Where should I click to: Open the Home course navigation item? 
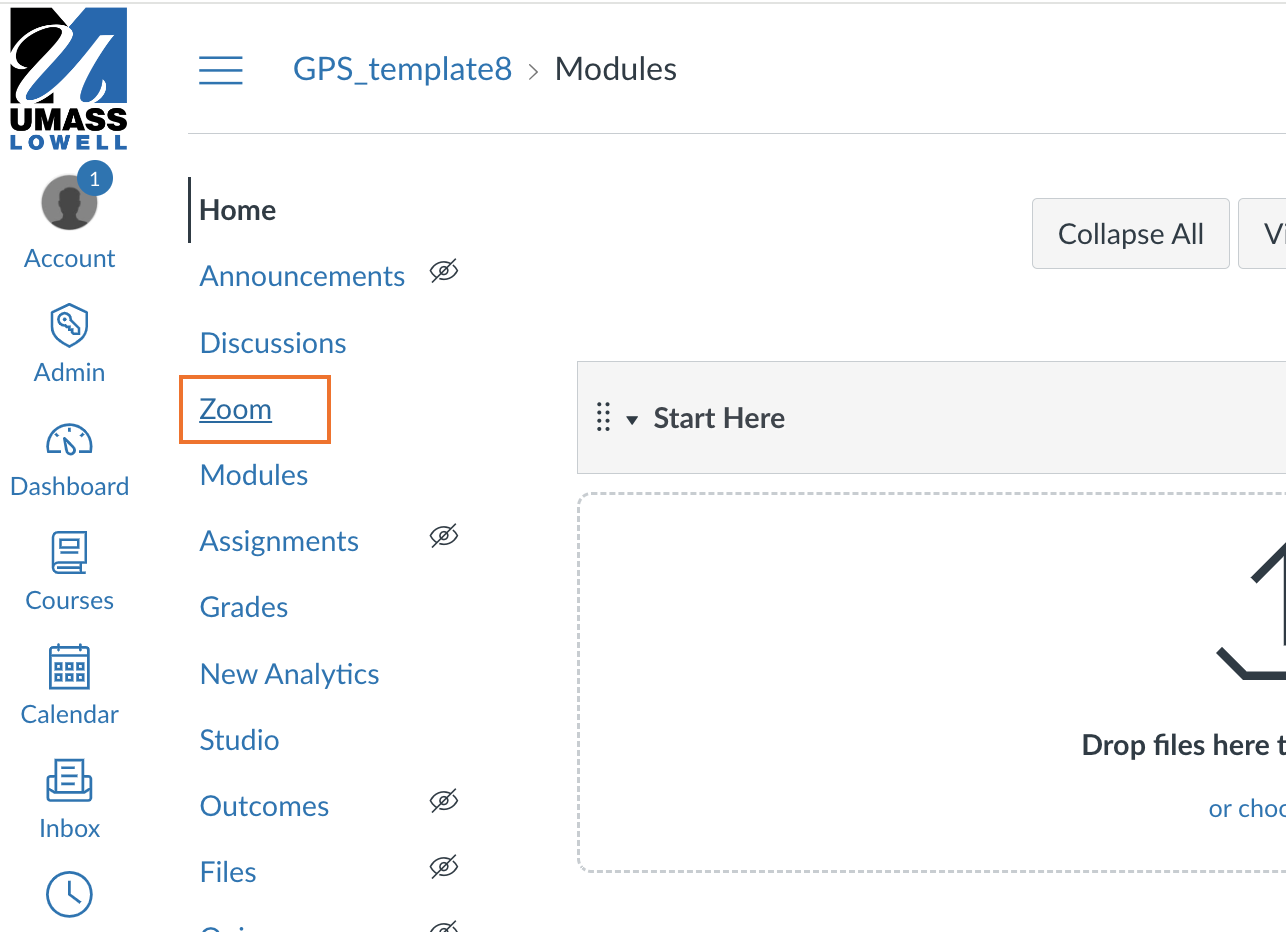pos(238,210)
